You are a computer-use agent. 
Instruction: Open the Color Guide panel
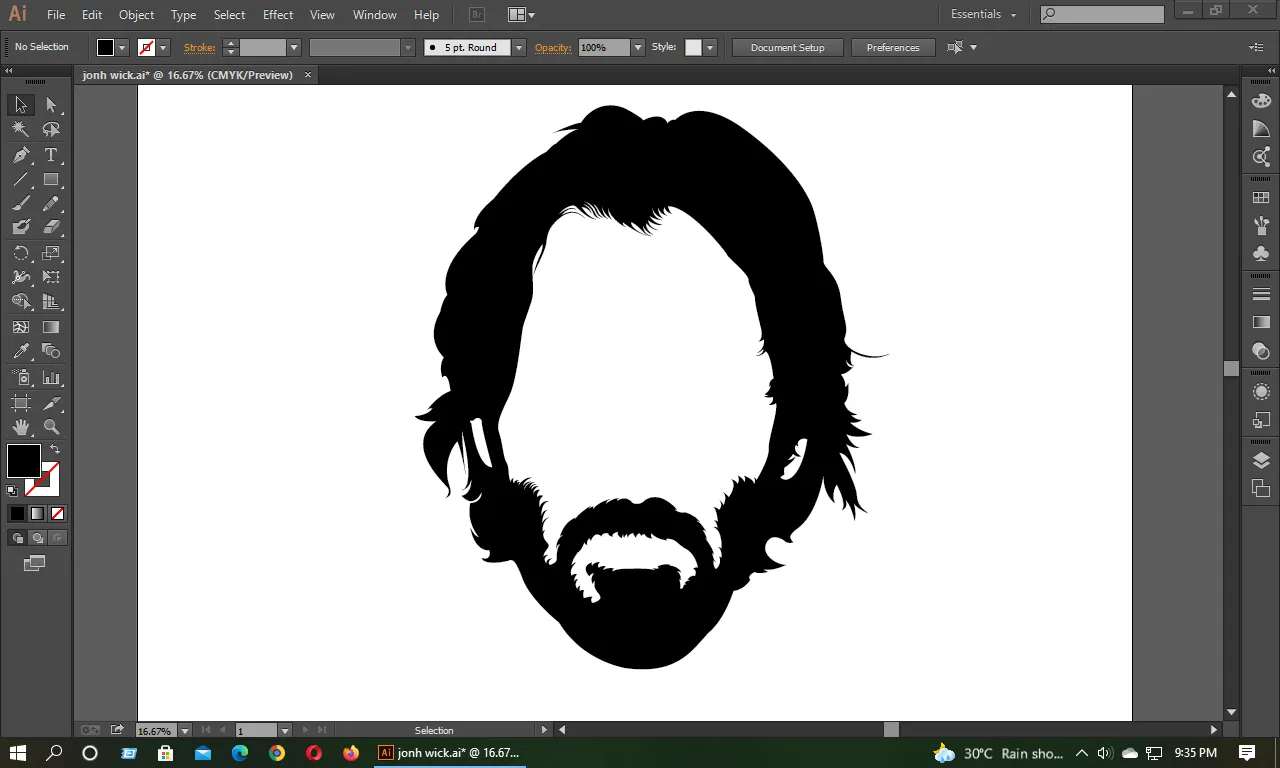coord(1261,129)
